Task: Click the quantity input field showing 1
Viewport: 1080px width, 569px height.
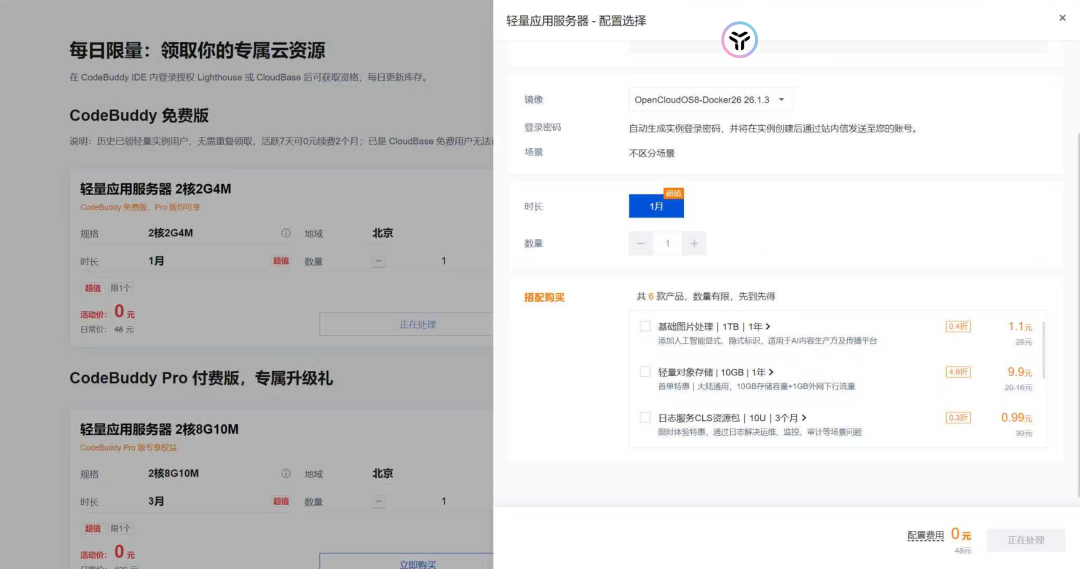Action: click(667, 243)
